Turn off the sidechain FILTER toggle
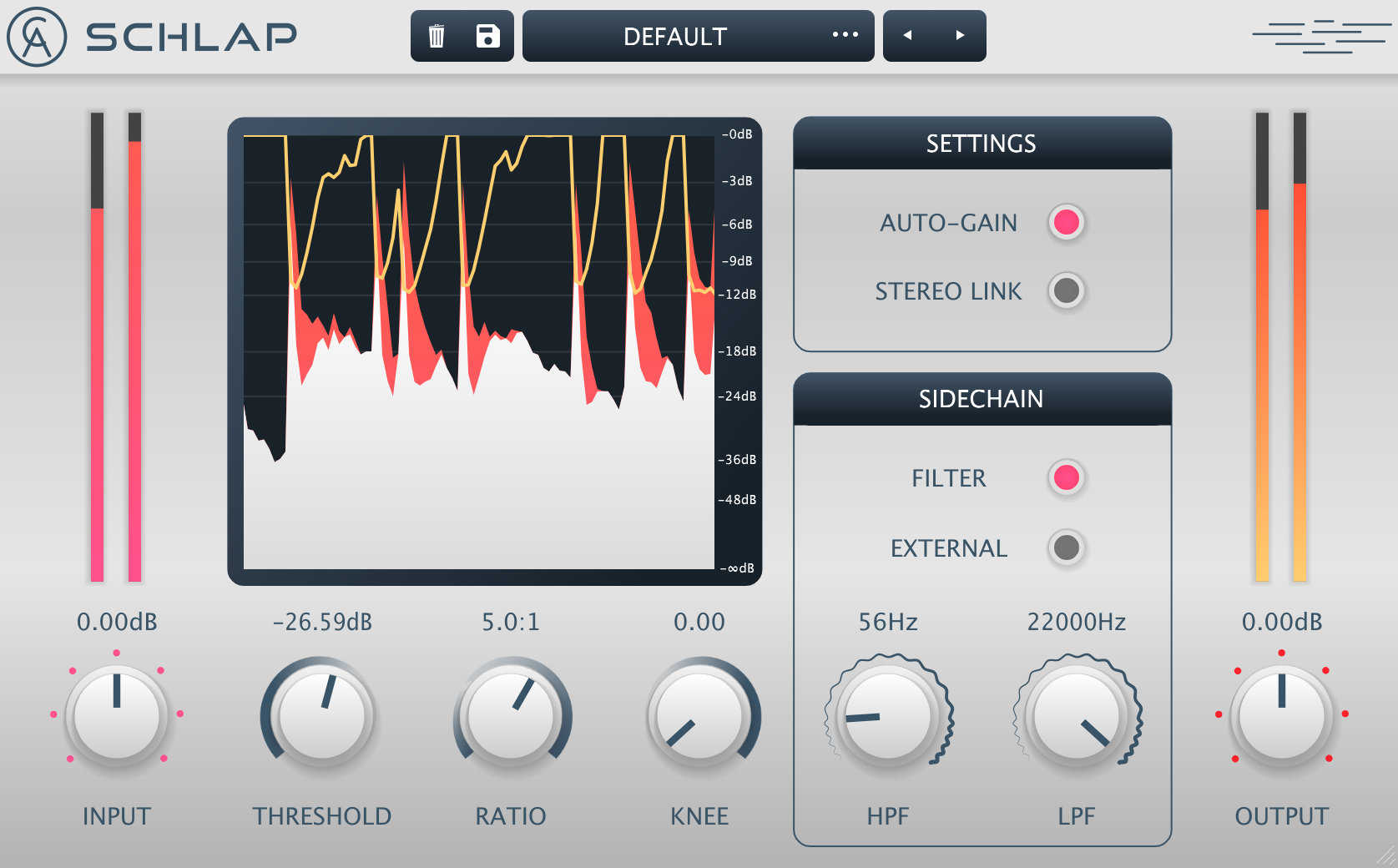 (x=1066, y=478)
